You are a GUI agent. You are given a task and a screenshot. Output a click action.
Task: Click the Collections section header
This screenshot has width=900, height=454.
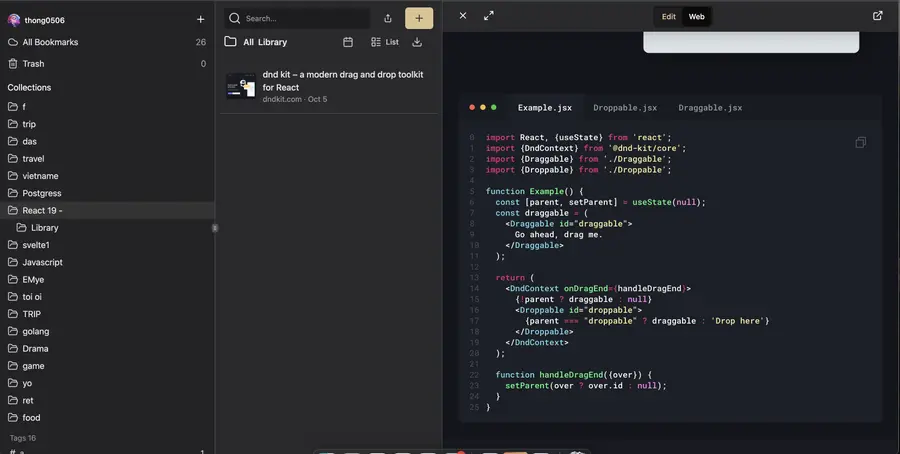(29, 87)
